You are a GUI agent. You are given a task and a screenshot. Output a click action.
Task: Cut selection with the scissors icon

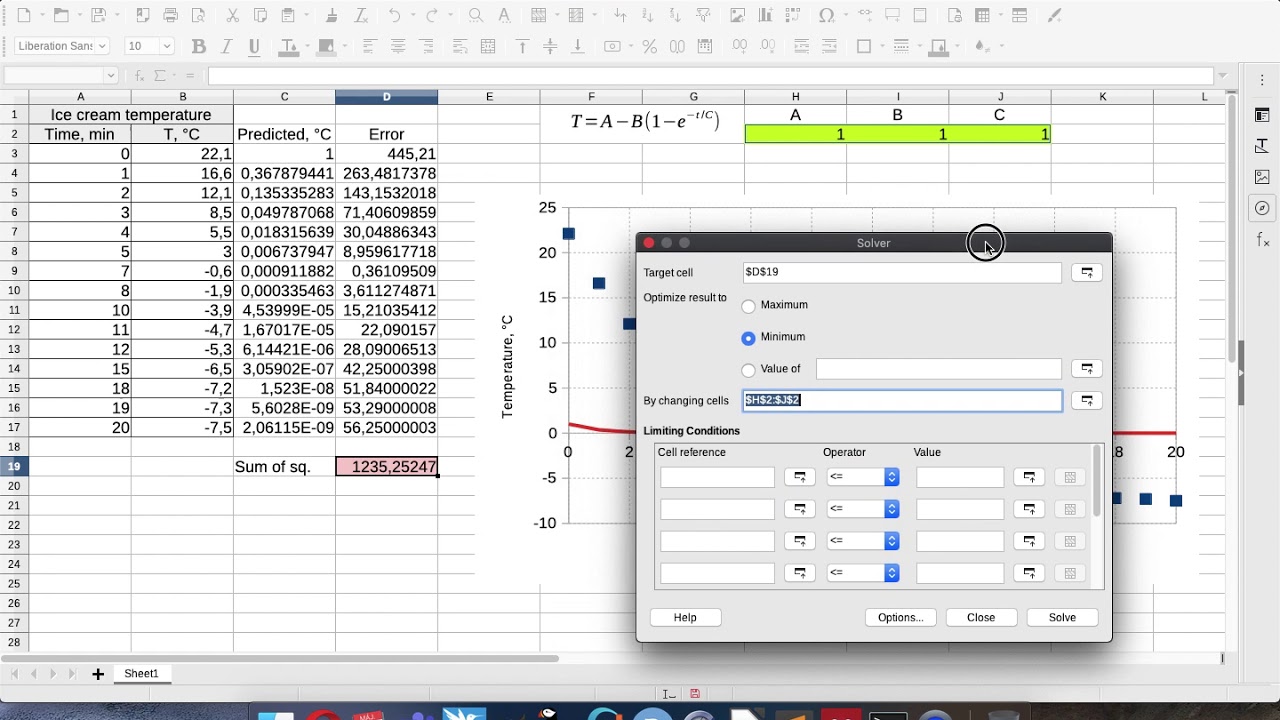coord(233,15)
